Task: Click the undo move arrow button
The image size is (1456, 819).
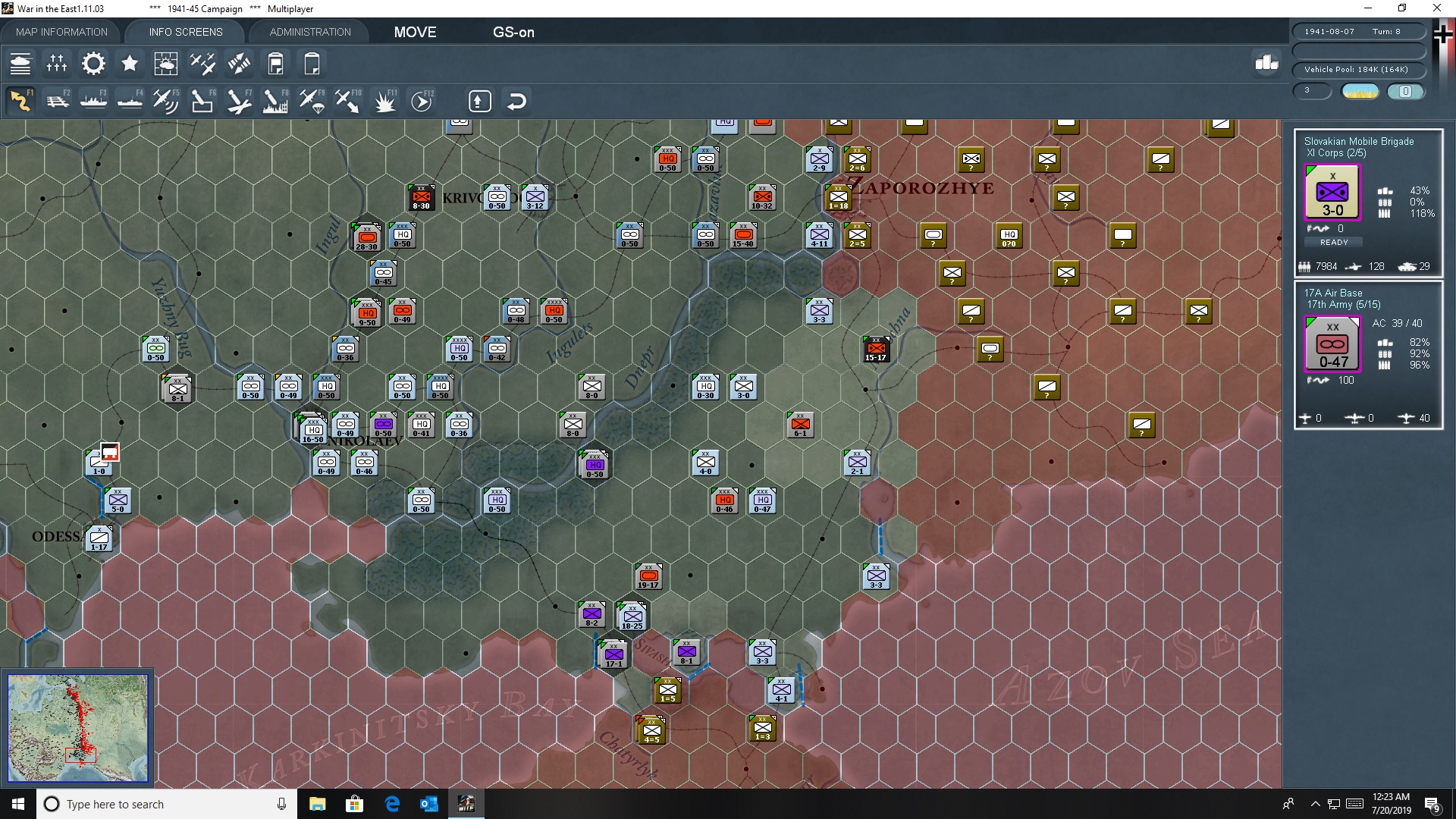Action: tap(516, 101)
